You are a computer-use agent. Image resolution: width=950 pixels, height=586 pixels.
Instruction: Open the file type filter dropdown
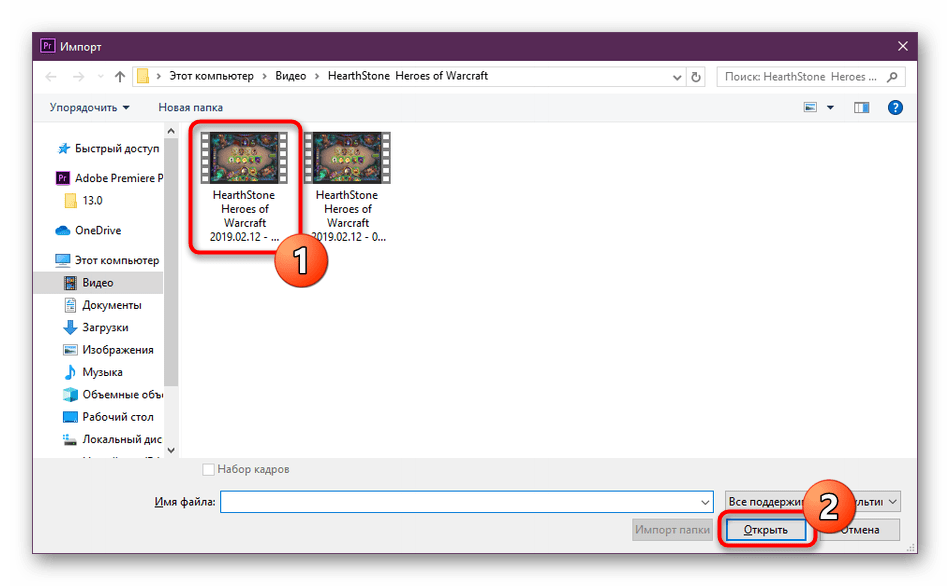[x=811, y=501]
